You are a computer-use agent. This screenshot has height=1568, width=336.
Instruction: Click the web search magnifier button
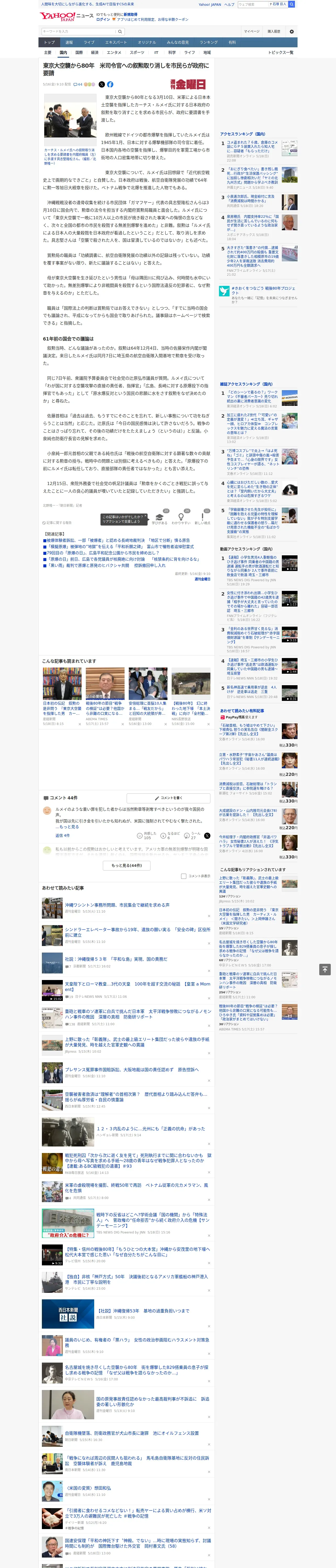coord(292,4)
